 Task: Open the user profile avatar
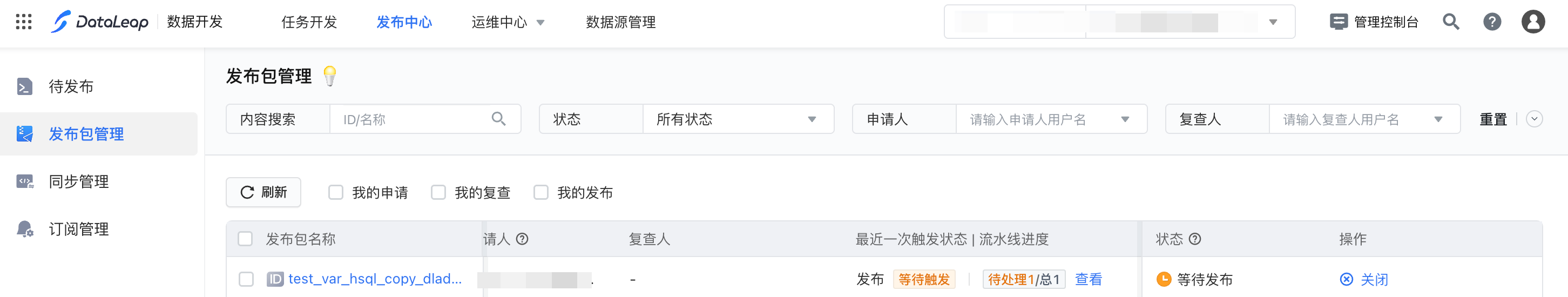point(1533,22)
